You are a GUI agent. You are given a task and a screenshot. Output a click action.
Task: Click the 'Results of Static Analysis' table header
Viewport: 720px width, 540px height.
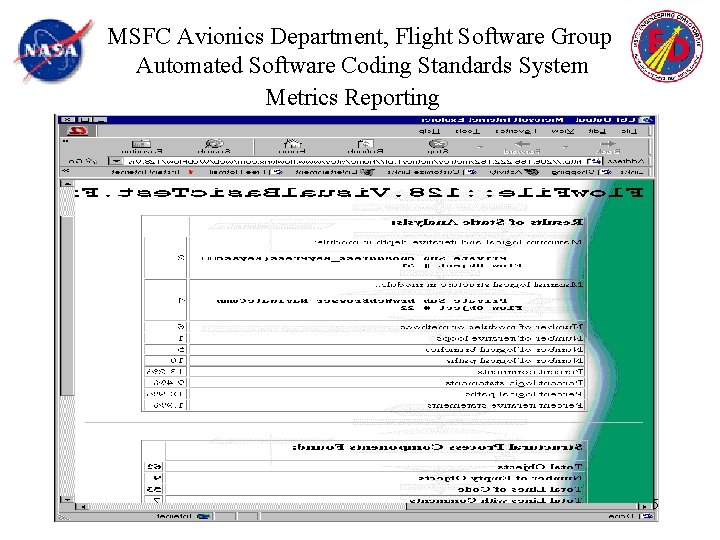click(x=487, y=222)
